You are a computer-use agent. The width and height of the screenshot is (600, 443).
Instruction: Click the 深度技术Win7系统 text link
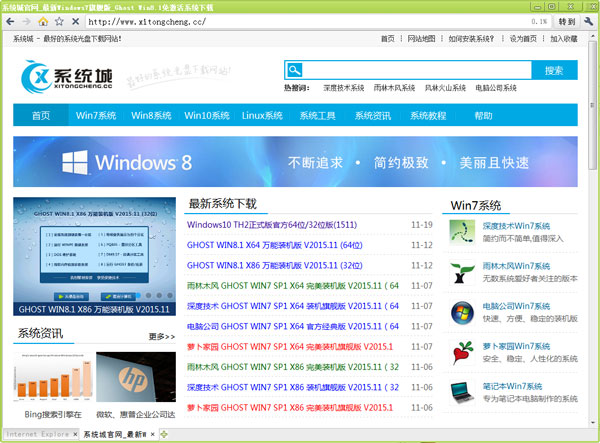click(516, 226)
